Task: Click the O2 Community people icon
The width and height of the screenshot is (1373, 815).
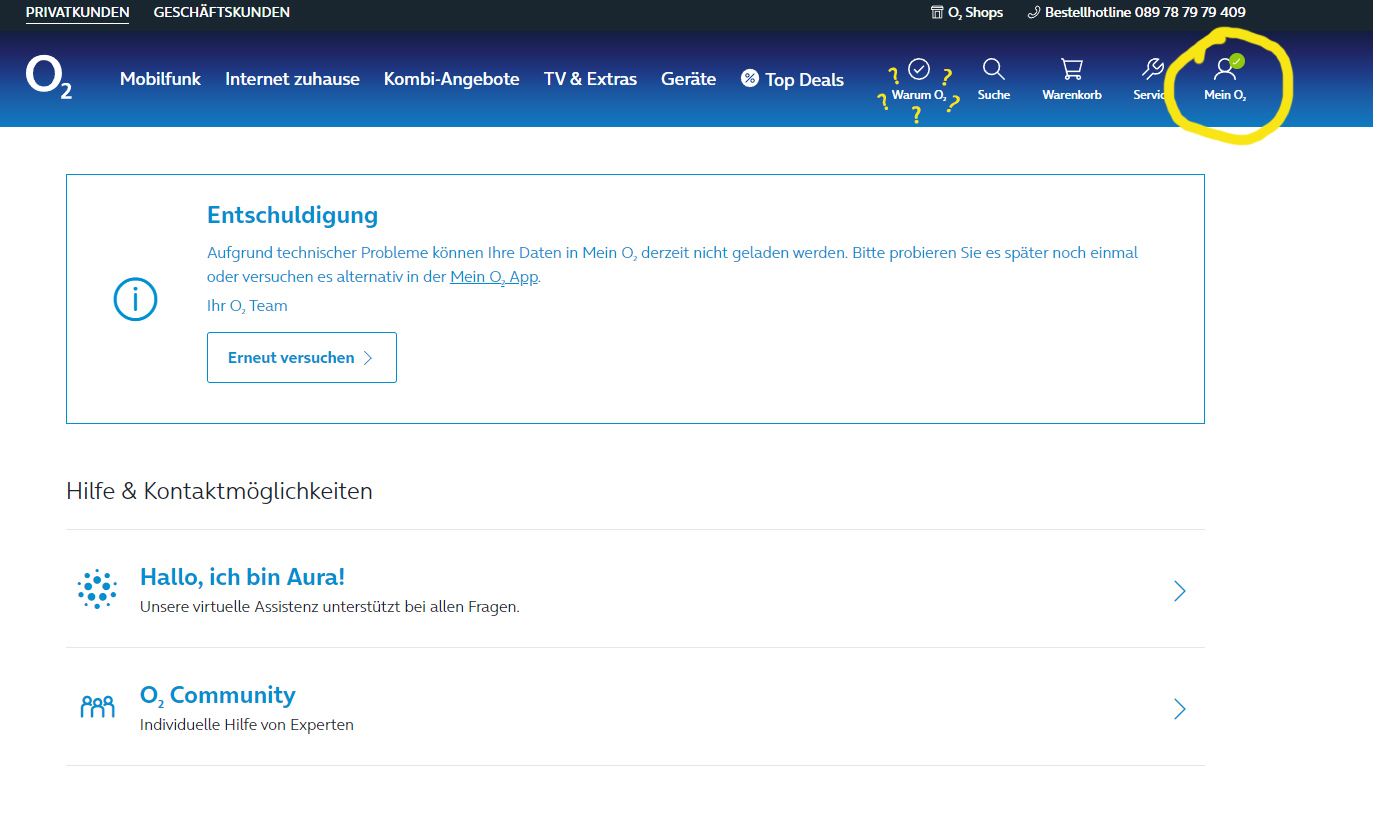Action: pos(97,708)
